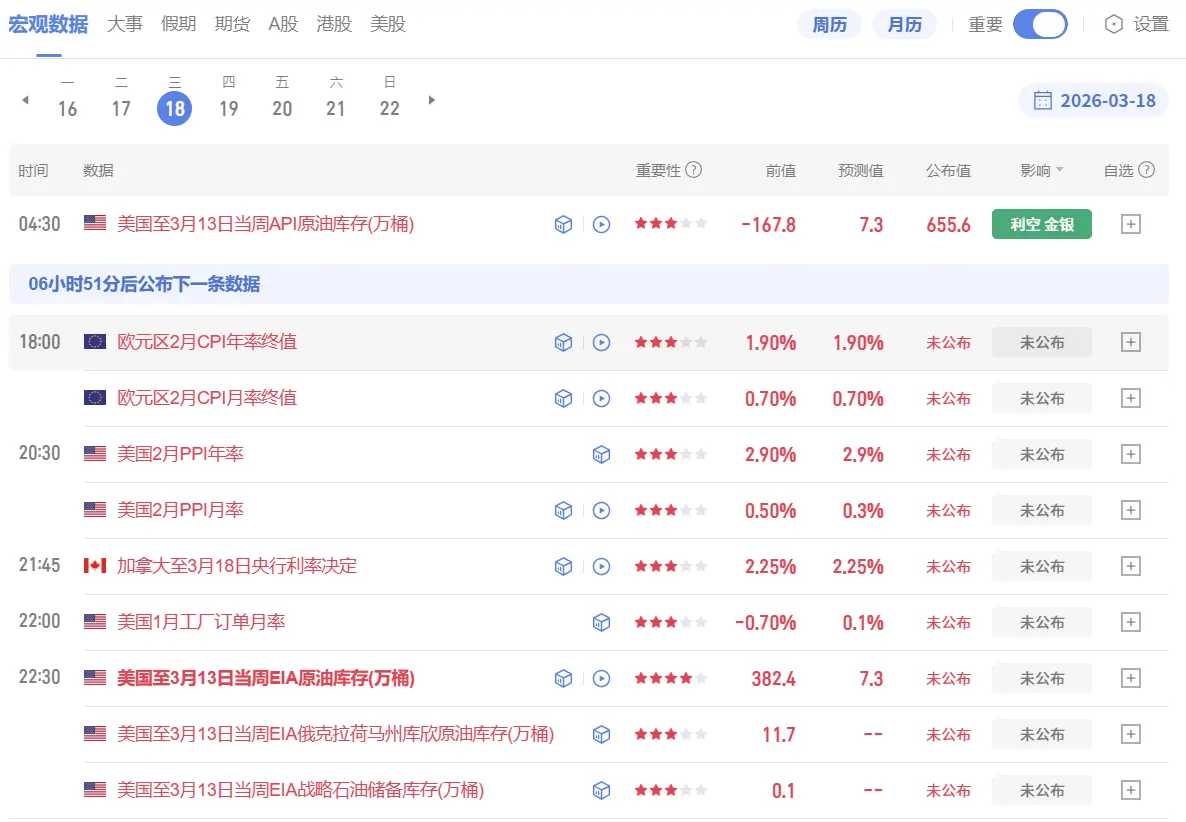Add 美国1月工厂订单月率 to watchlist
The height and width of the screenshot is (822, 1186).
tap(1131, 622)
